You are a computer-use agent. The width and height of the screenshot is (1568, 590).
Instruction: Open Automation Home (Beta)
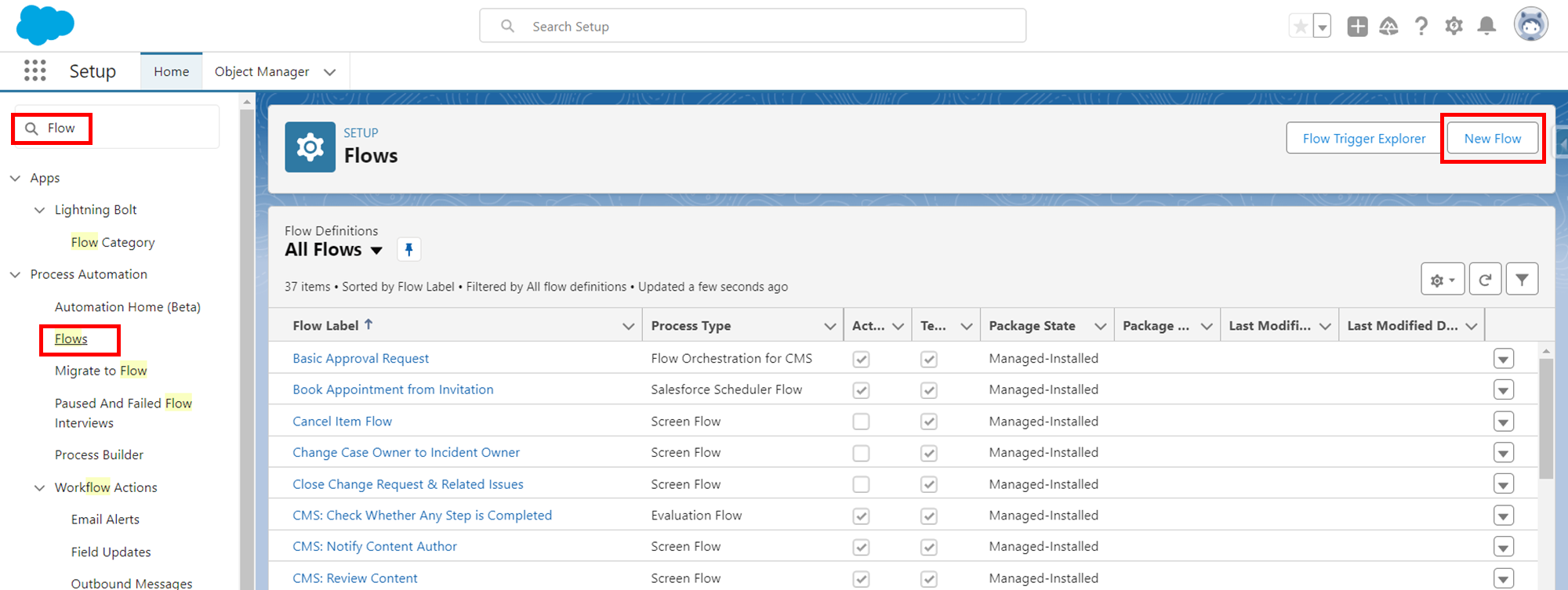[x=127, y=306]
